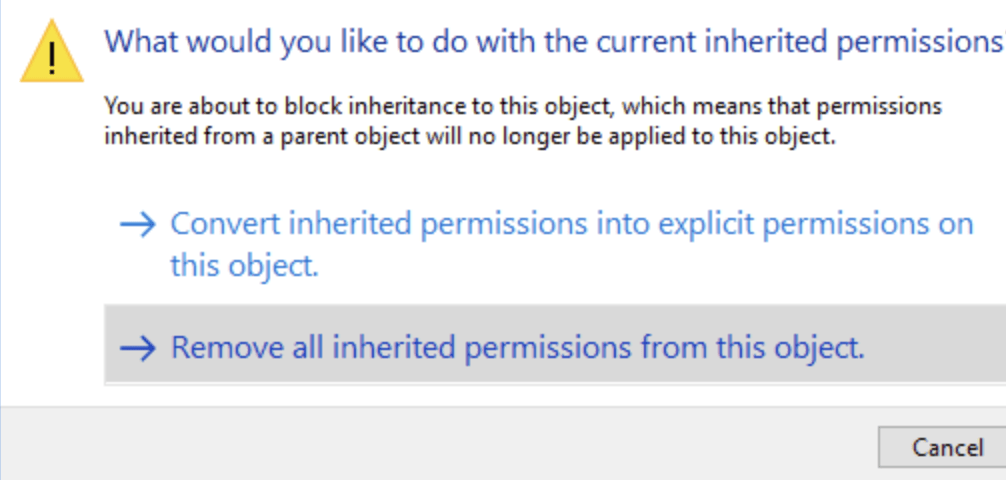Click "this object." on the Convert option's second line
This screenshot has height=480, width=1006.
click(244, 266)
